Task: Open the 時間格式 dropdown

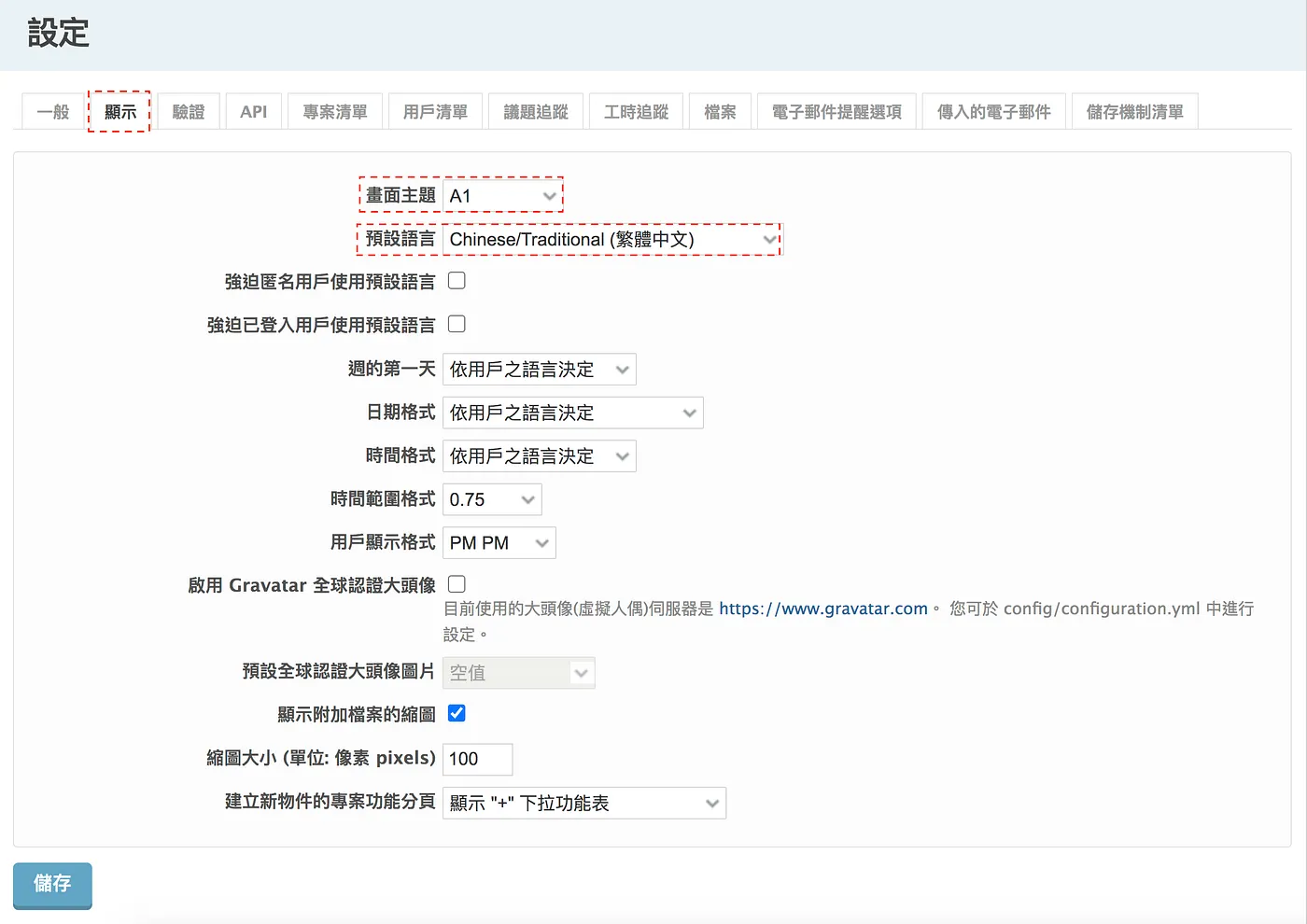Action: [540, 456]
